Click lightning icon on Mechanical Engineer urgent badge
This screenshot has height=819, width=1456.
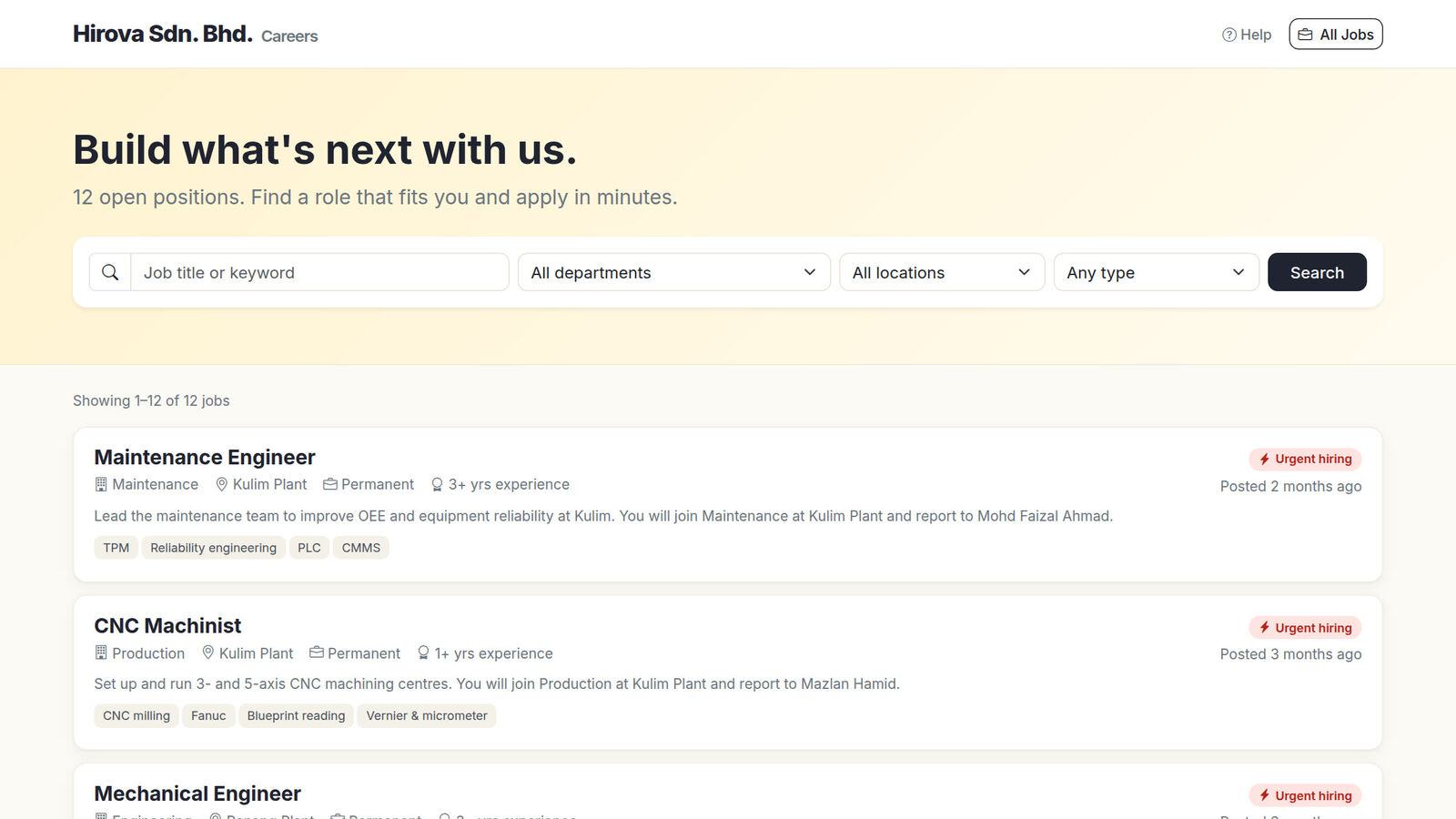click(1264, 795)
